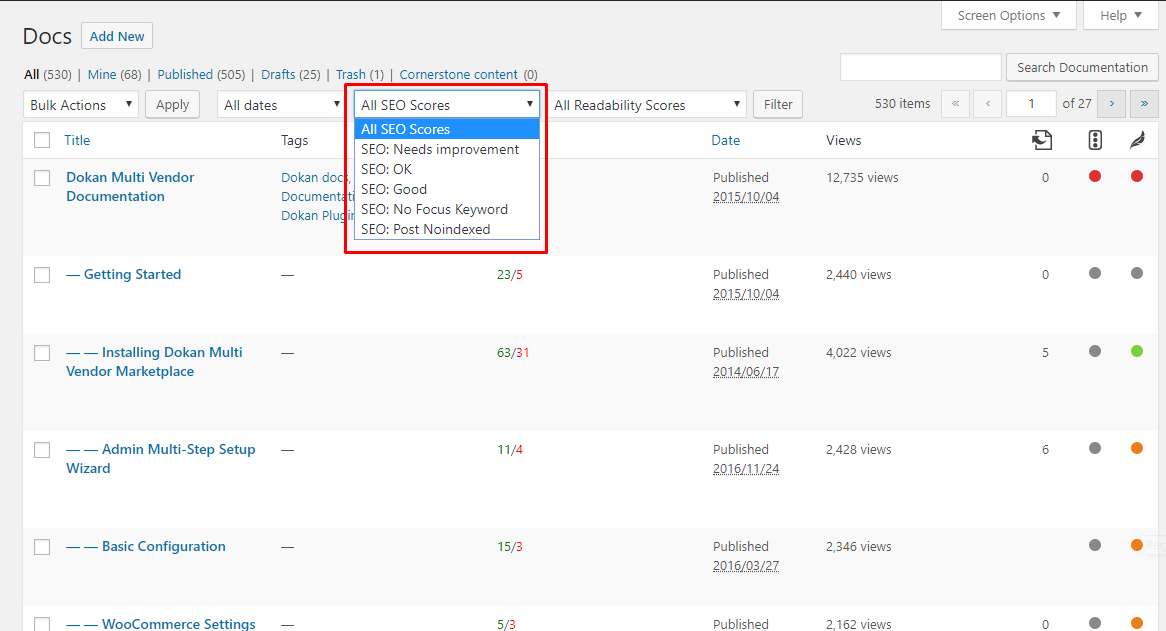Open the Published (505) filter link

coord(201,74)
